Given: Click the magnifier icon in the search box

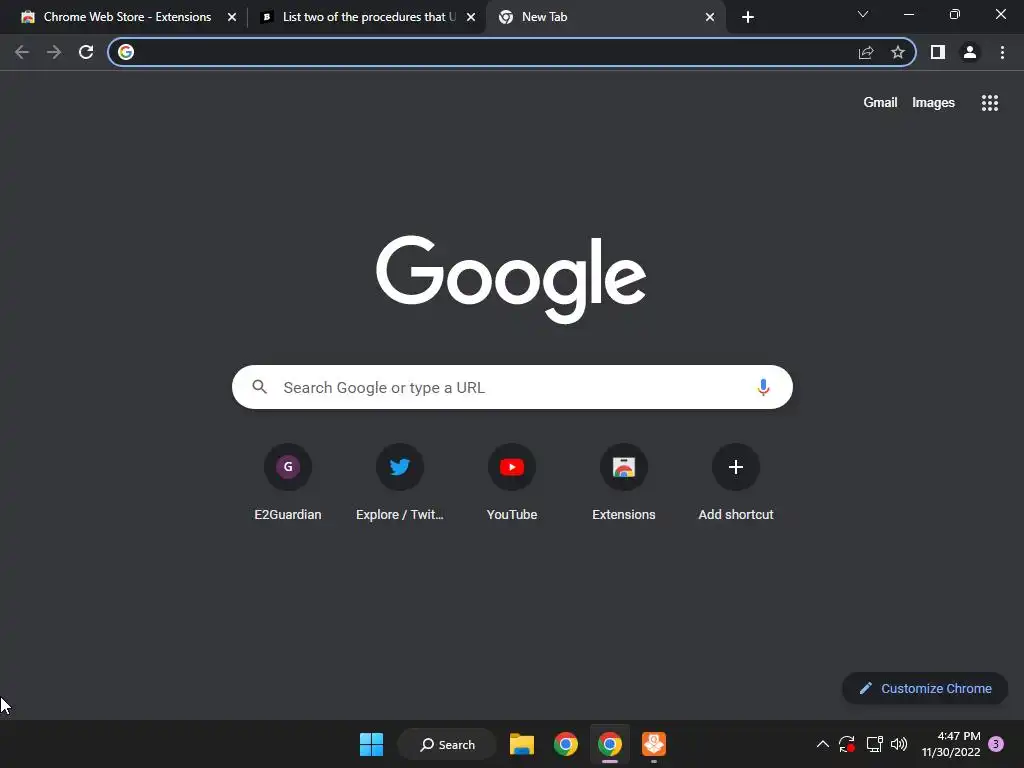Looking at the screenshot, I should 260,387.
